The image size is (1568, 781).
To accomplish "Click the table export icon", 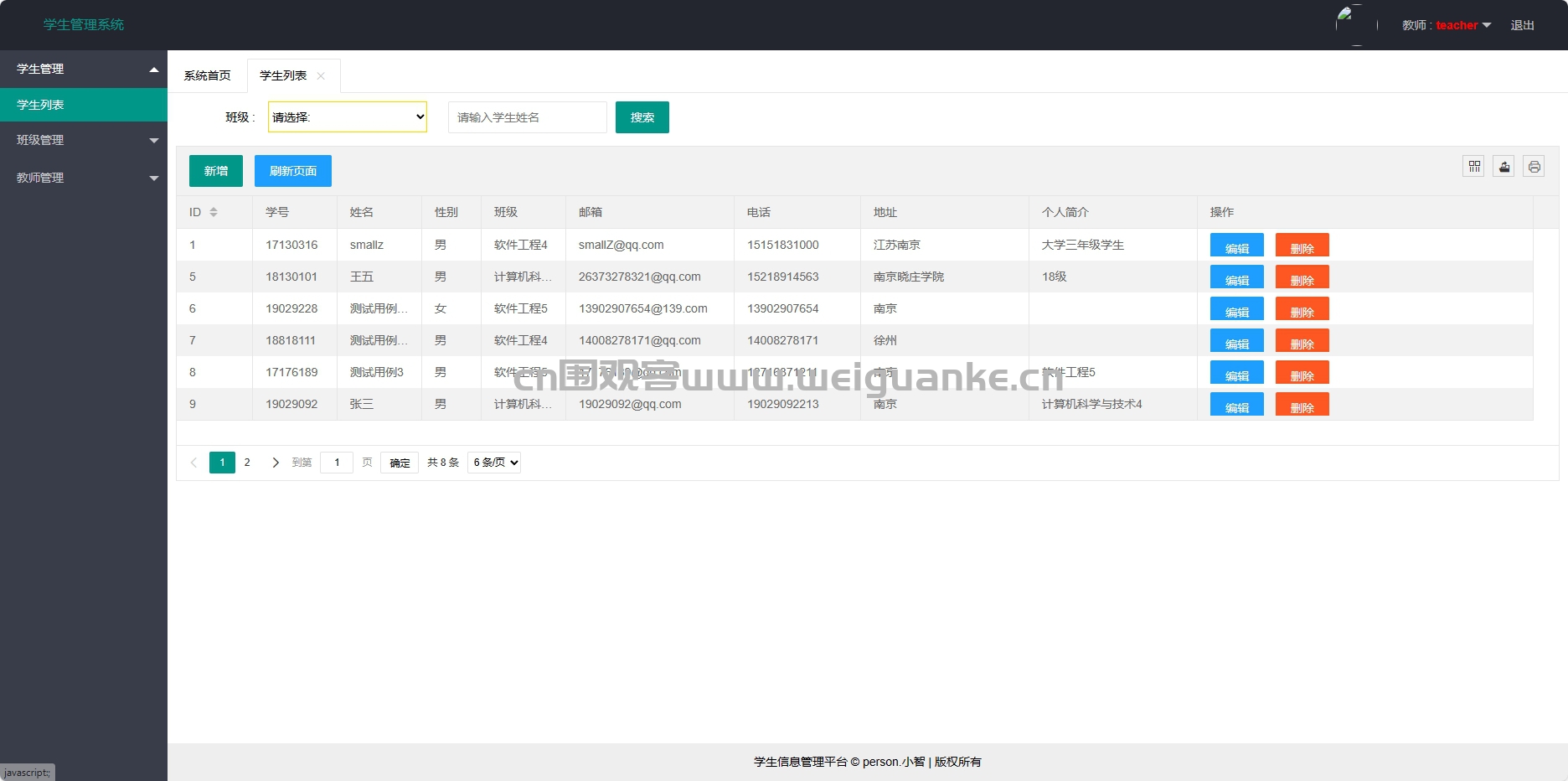I will click(x=1504, y=167).
